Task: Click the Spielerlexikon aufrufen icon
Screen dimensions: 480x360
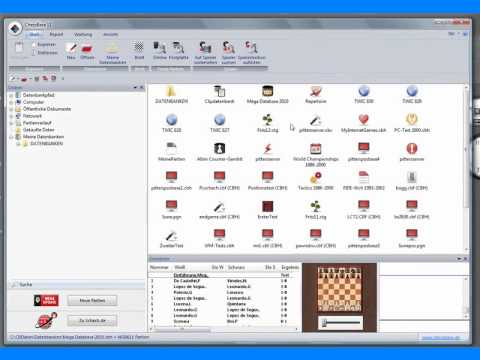Action: click(x=252, y=53)
